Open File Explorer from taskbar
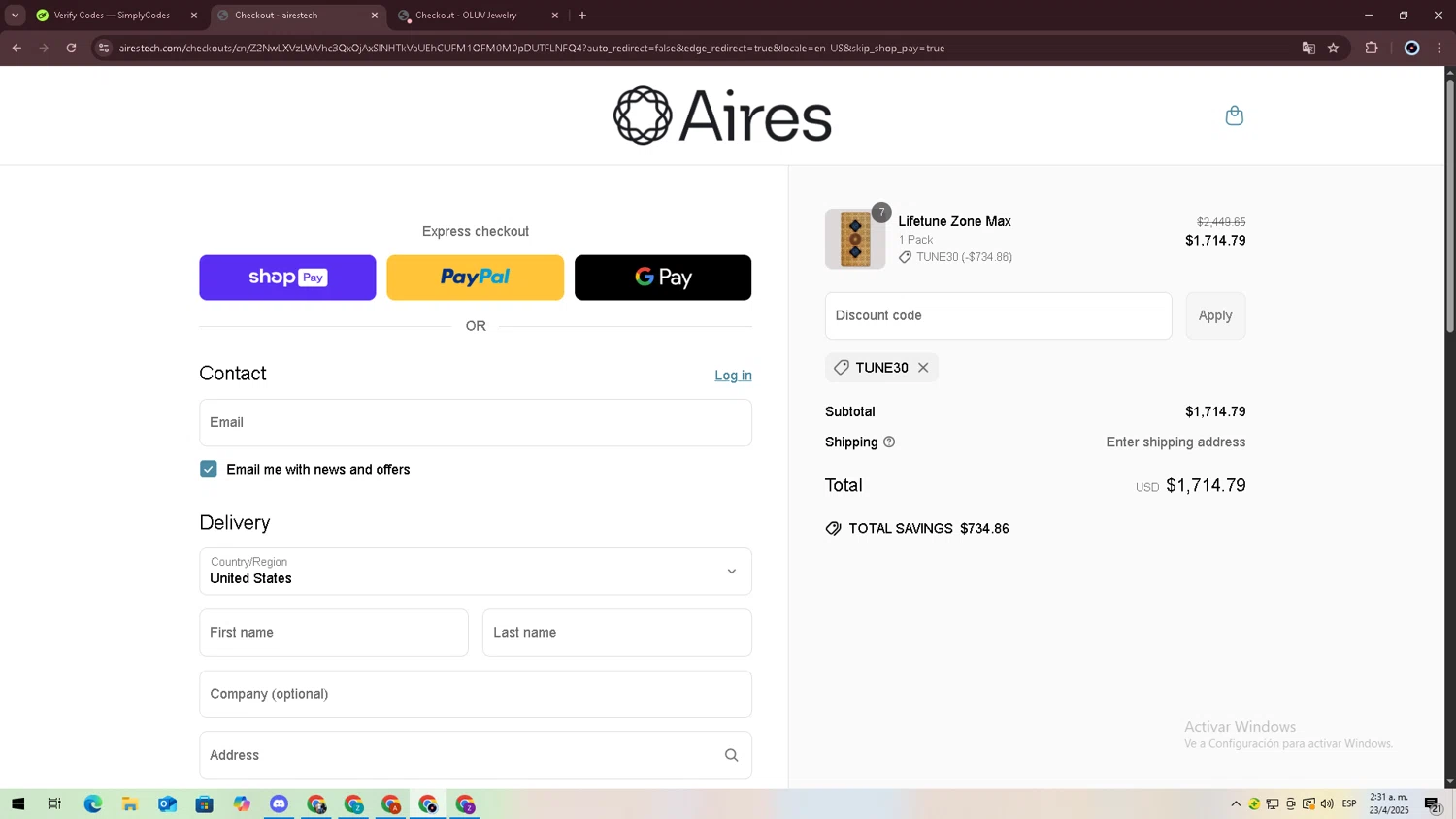Image resolution: width=1456 pixels, height=819 pixels. pyautogui.click(x=130, y=804)
